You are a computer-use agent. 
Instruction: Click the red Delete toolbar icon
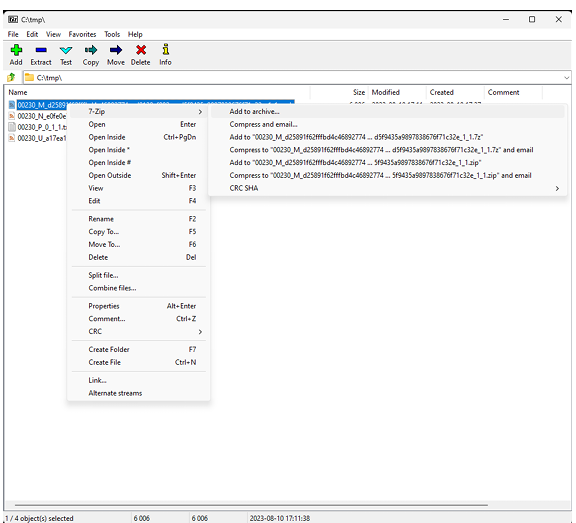(141, 50)
